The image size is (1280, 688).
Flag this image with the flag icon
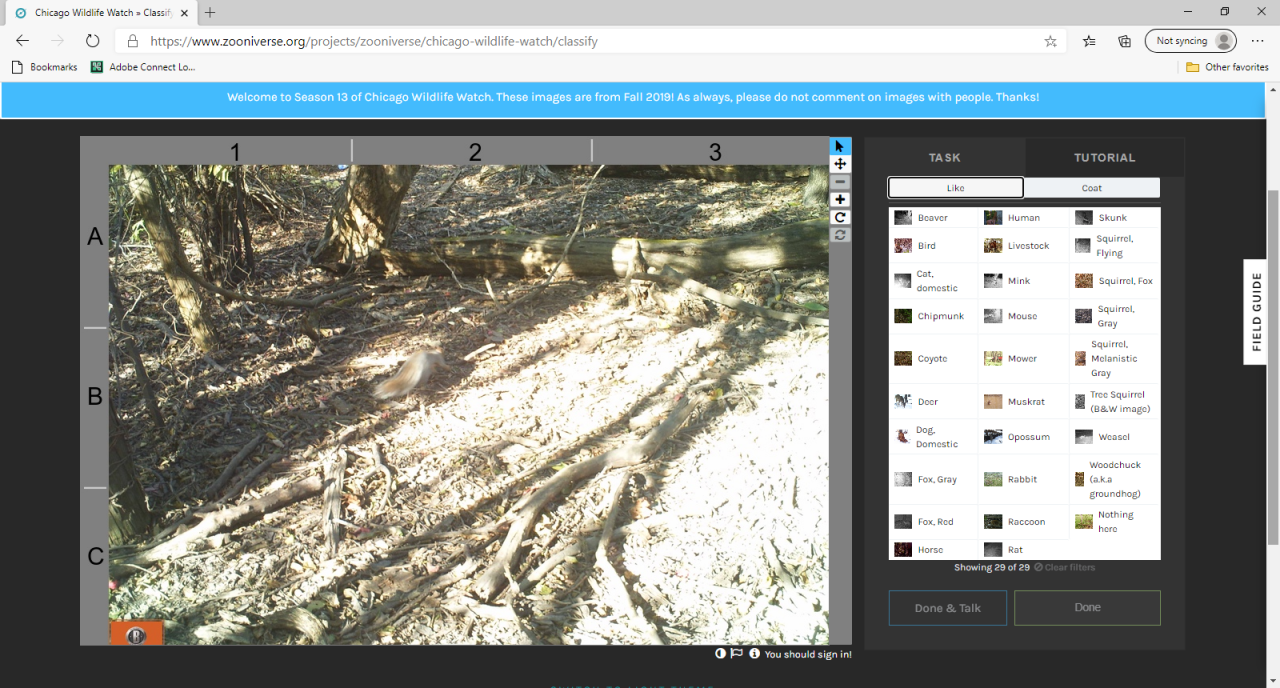coord(737,654)
